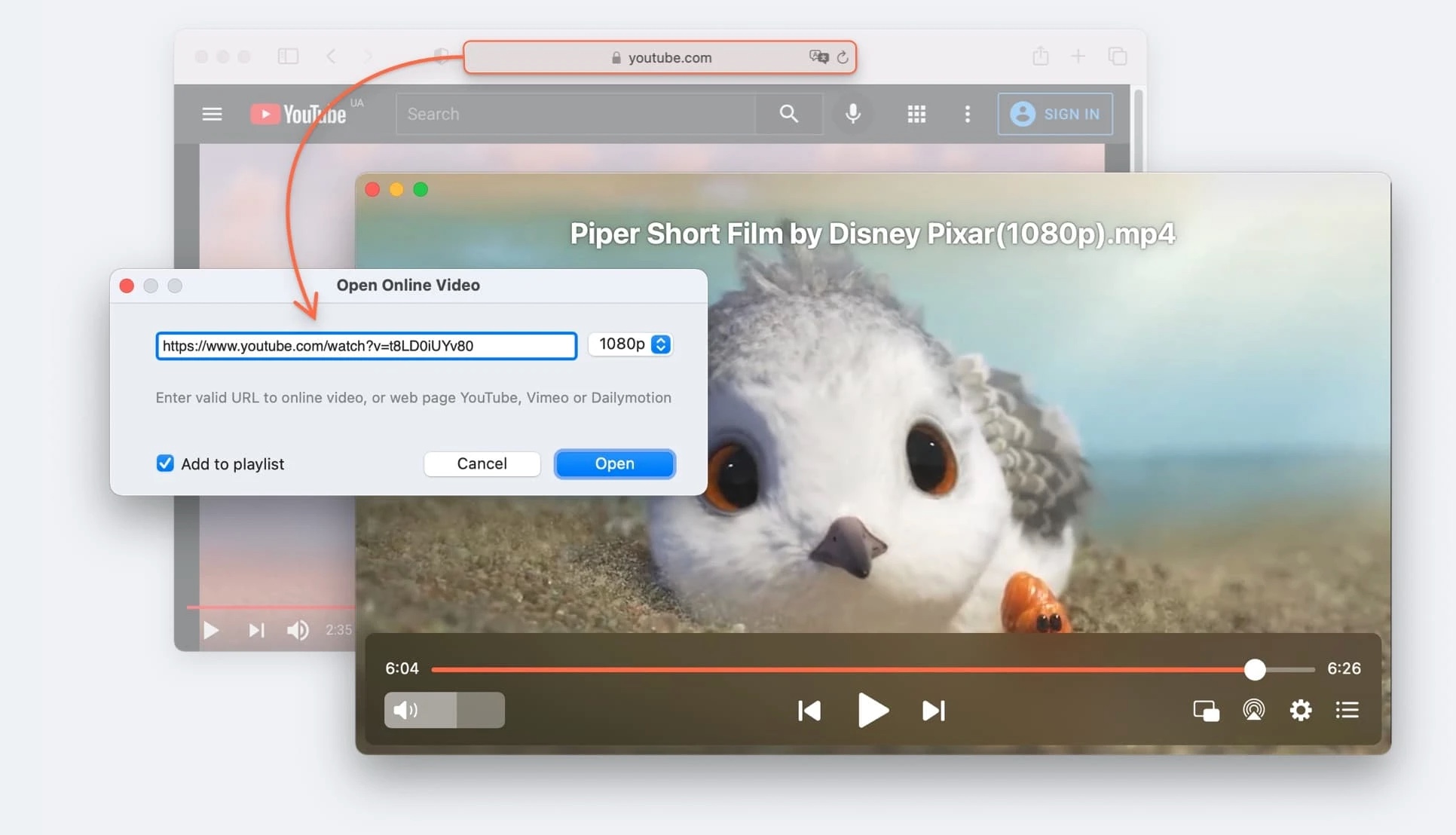
Task: Open YouTube three-dot settings menu
Action: coord(968,114)
